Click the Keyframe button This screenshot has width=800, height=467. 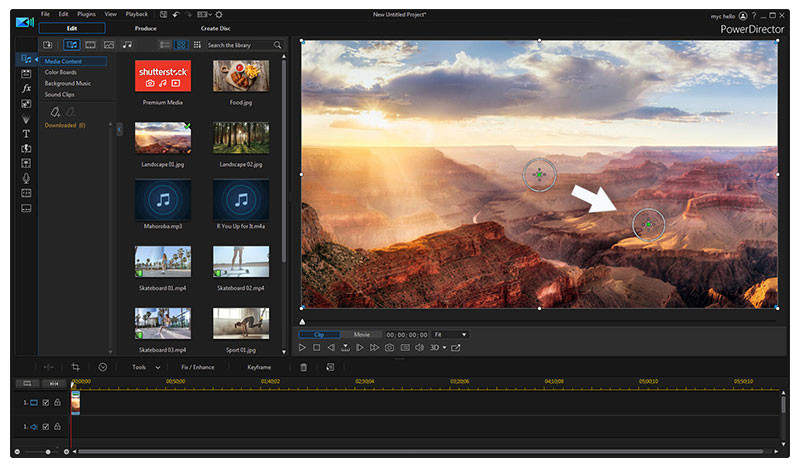point(259,367)
